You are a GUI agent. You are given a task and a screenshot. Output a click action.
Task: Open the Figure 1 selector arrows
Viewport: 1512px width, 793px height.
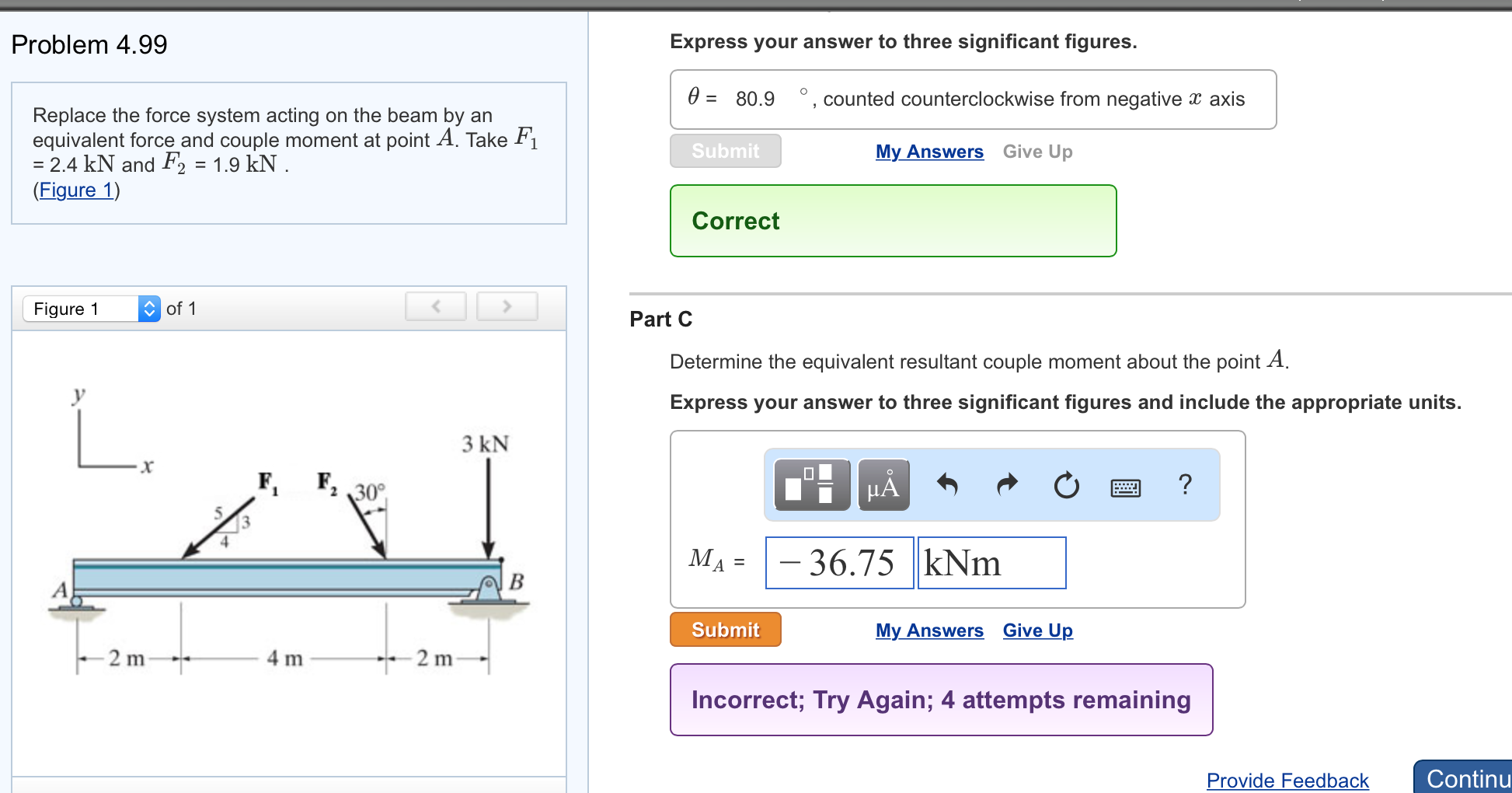(x=147, y=309)
